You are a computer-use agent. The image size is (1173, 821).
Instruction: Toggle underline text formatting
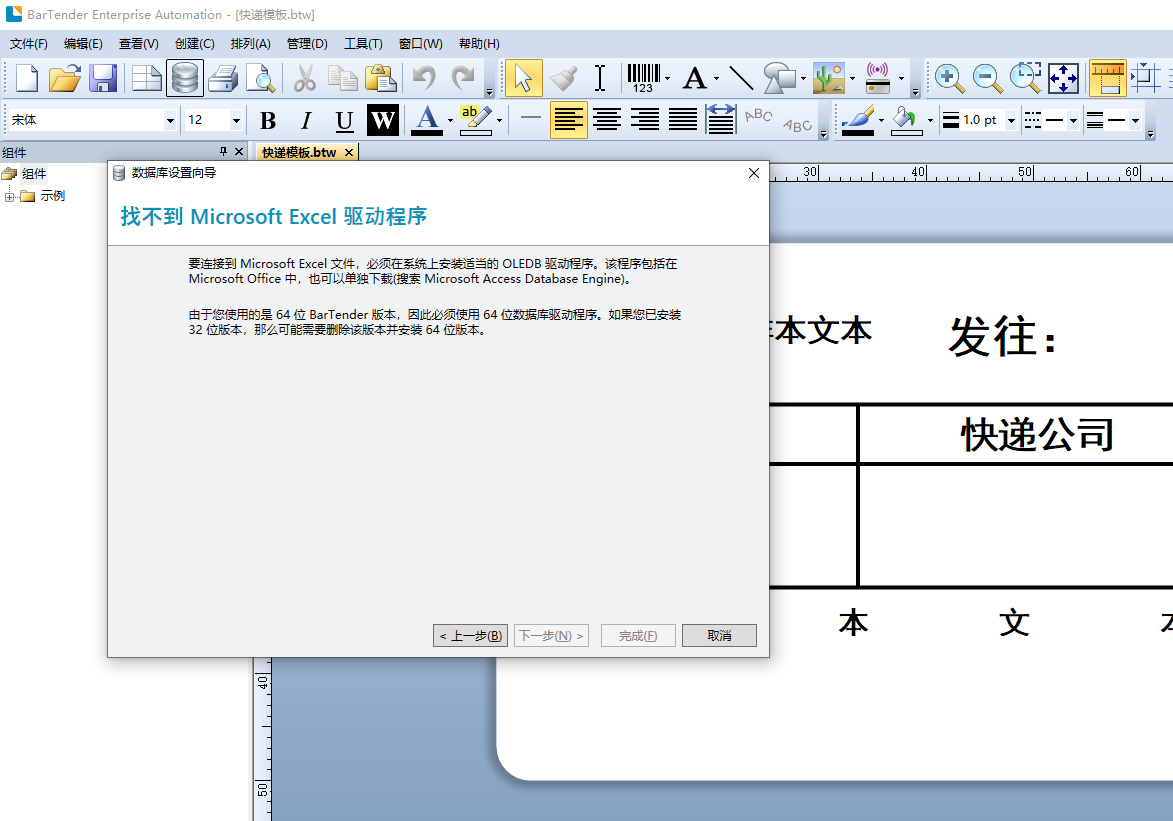[344, 120]
